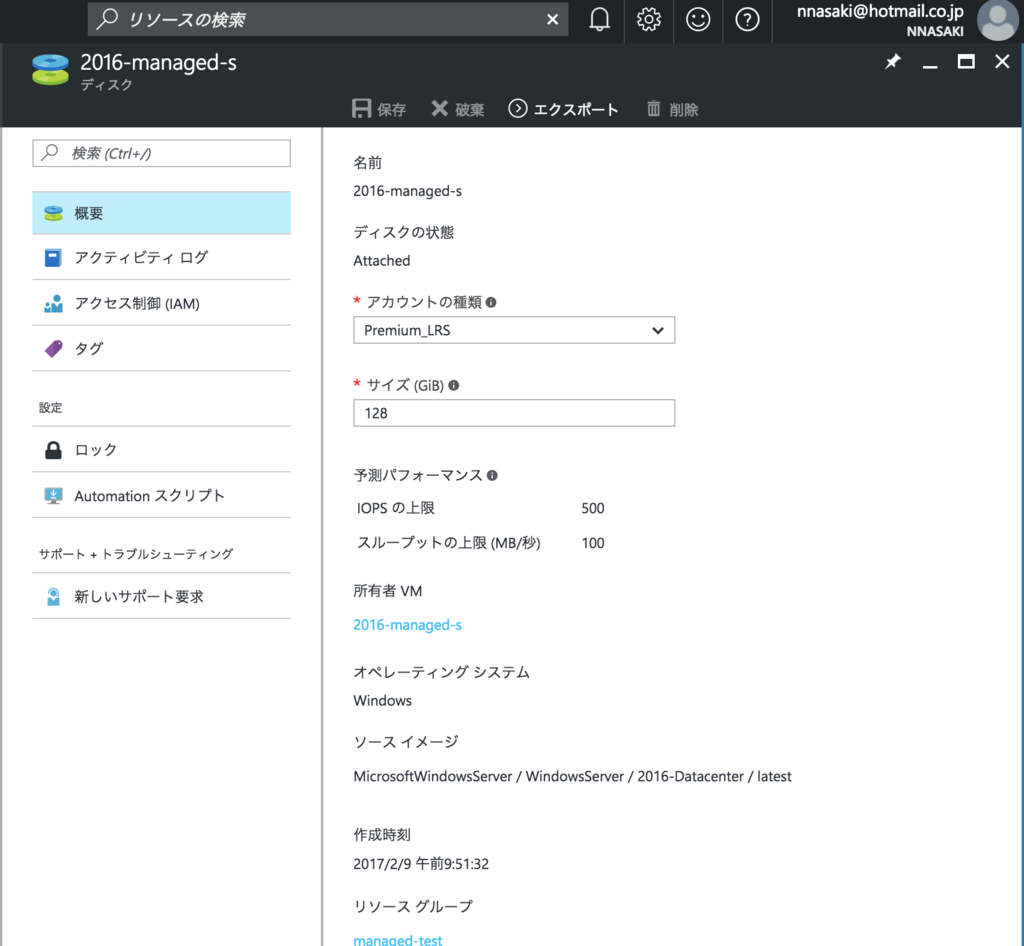
Task: Click the feedback smiley icon
Action: (698, 20)
